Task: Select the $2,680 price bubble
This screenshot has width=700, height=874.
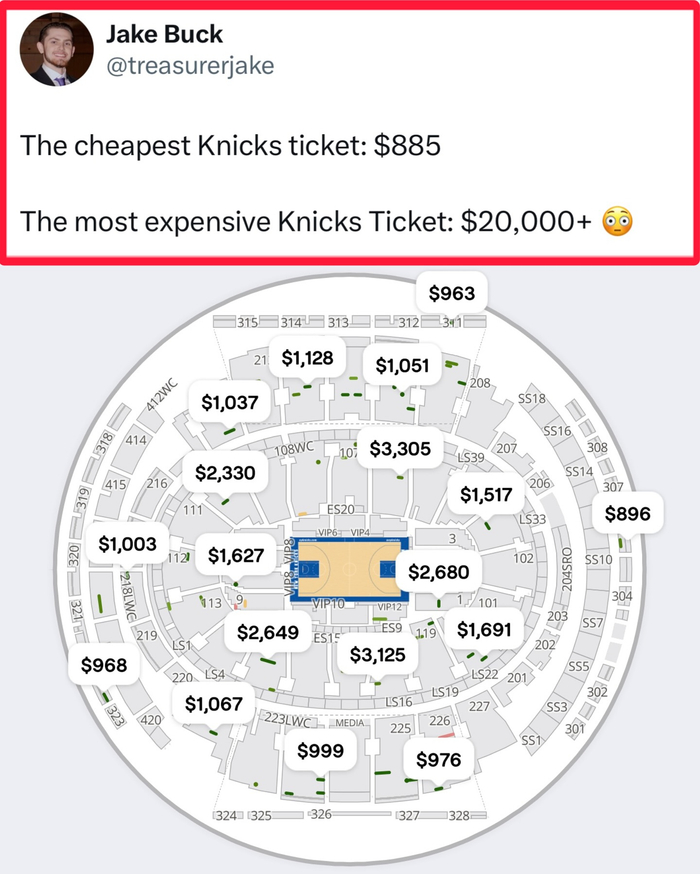Action: (x=440, y=571)
